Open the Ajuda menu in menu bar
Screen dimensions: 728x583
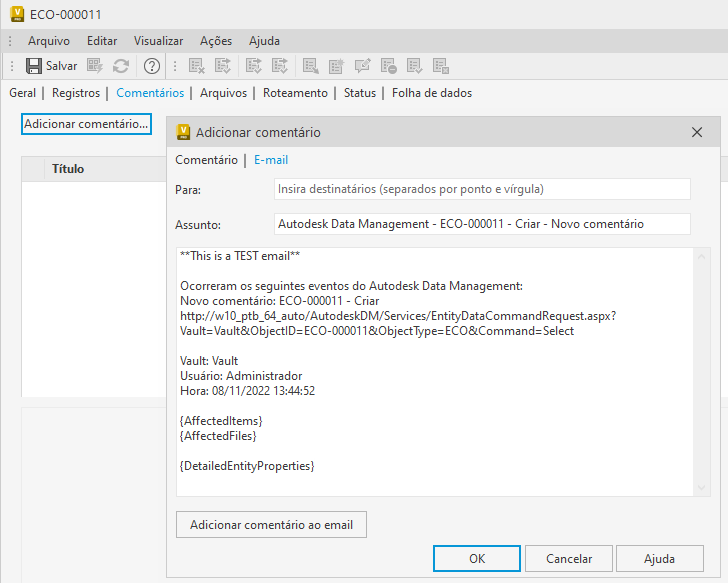pyautogui.click(x=264, y=41)
